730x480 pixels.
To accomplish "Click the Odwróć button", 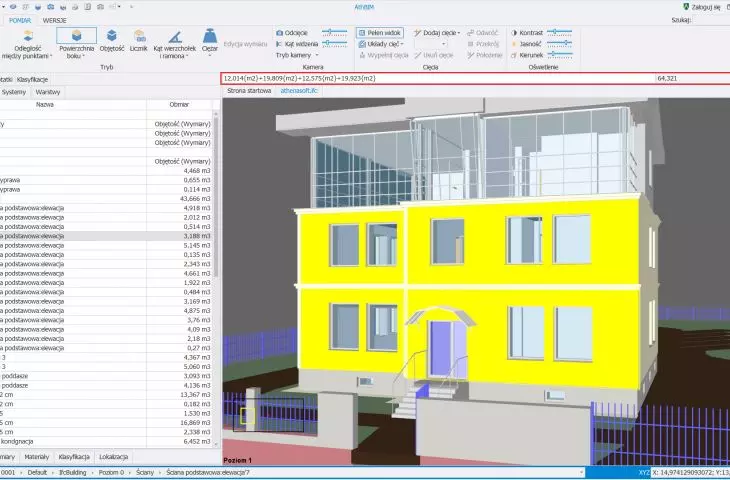I will (x=483, y=33).
